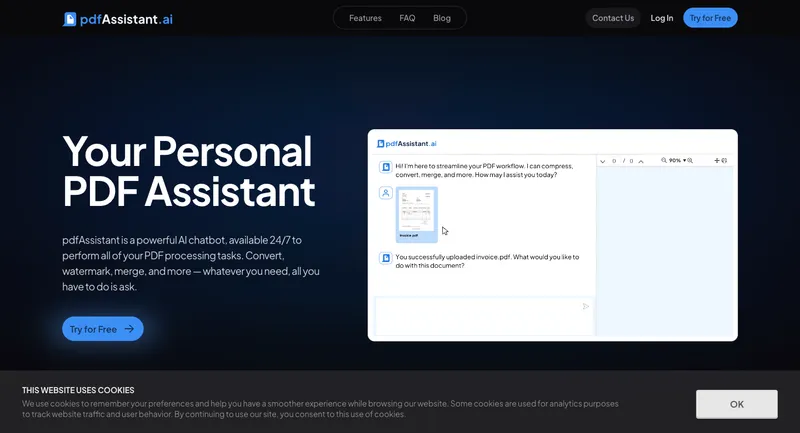800x433 pixels.
Task: Click the pdfAssistant.ai logo inside demo window
Action: click(x=407, y=144)
